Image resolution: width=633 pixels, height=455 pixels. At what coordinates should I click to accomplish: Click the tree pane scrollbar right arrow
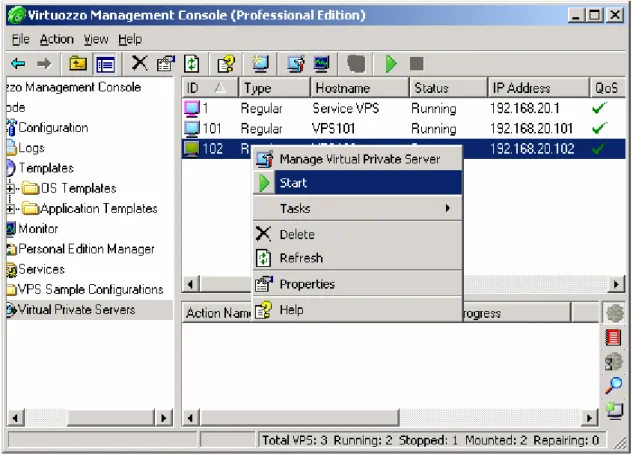(x=163, y=418)
